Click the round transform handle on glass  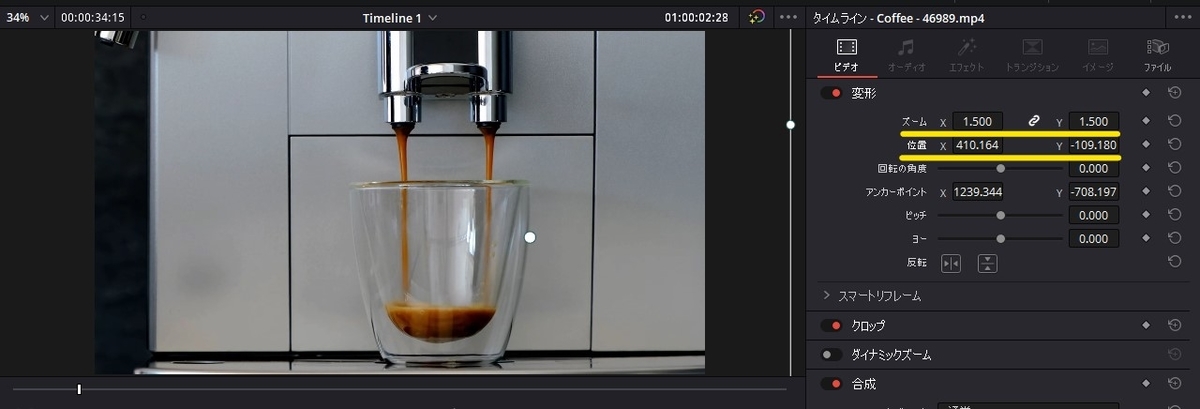click(530, 237)
